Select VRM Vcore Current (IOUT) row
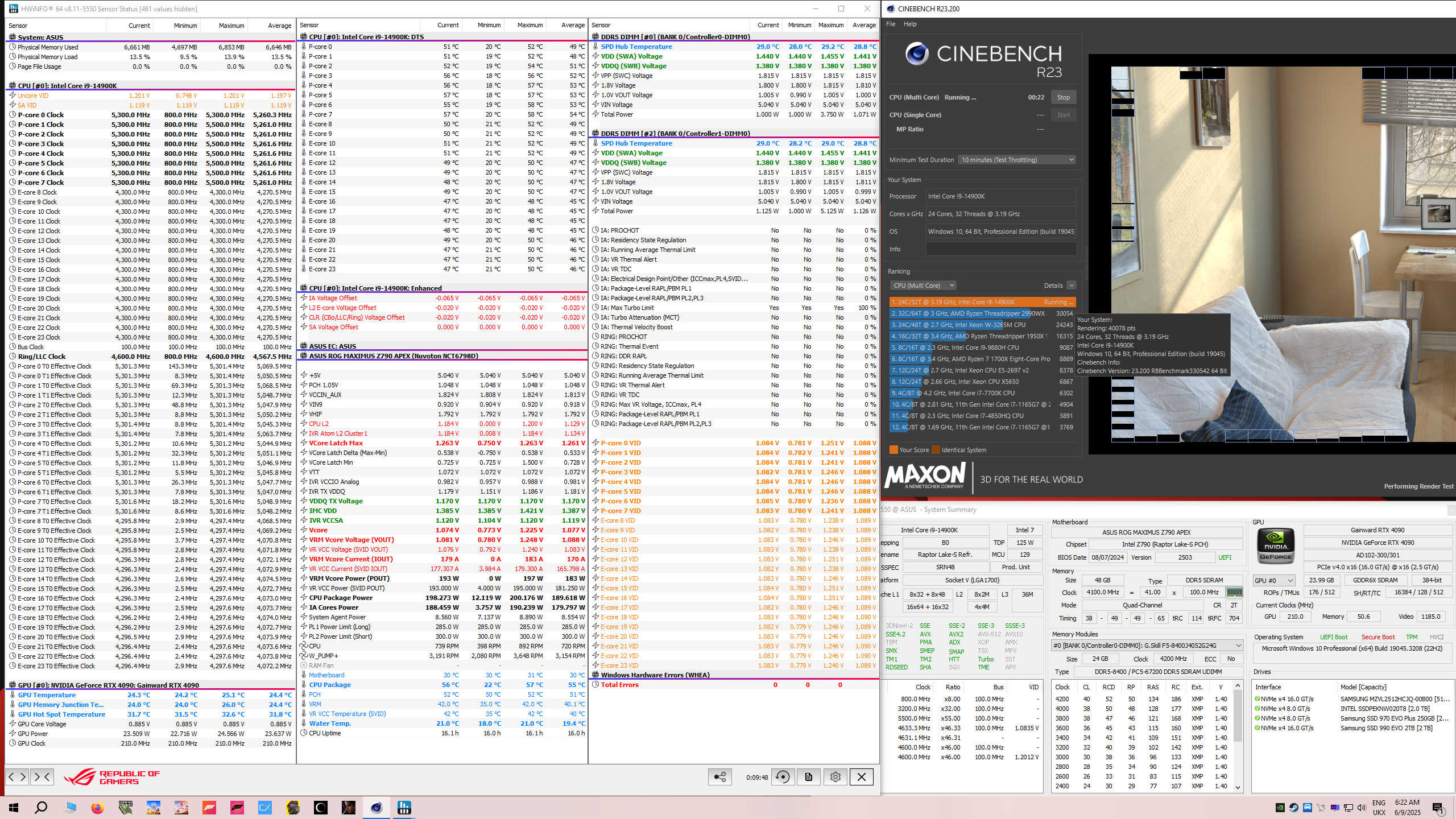The height and width of the screenshot is (819, 1456). (x=443, y=559)
